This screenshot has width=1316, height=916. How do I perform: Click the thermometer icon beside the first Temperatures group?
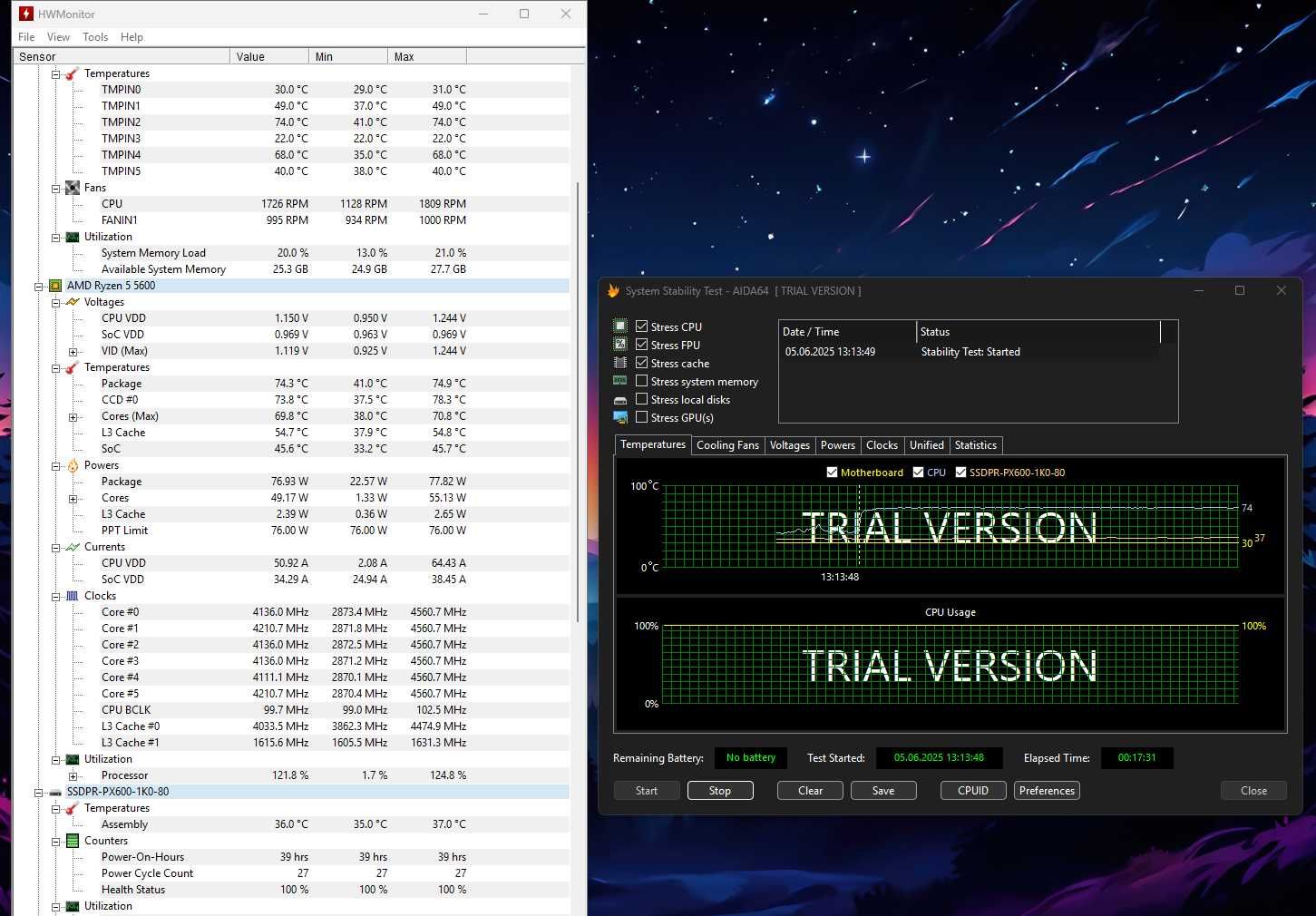click(72, 73)
